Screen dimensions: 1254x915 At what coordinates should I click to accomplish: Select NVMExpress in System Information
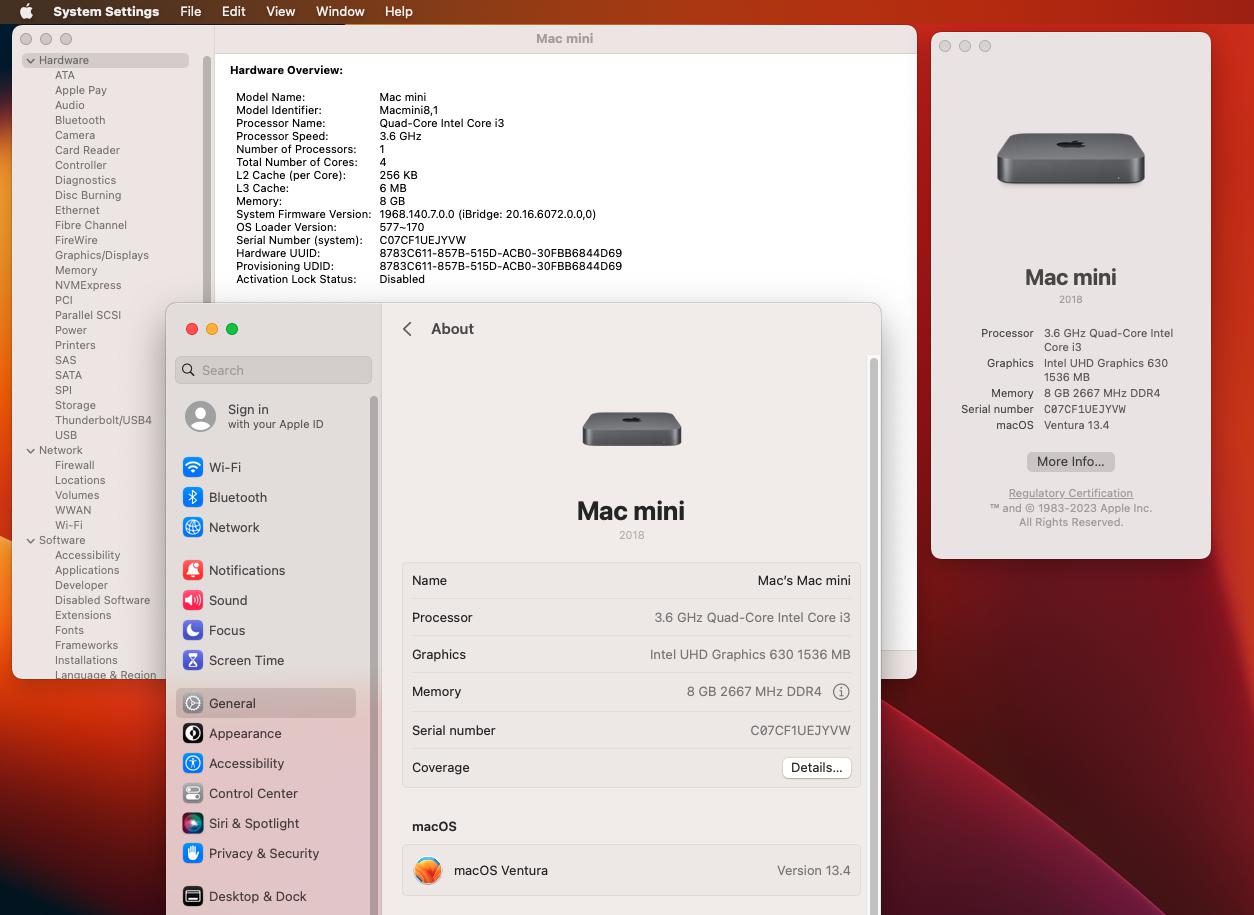tap(88, 285)
